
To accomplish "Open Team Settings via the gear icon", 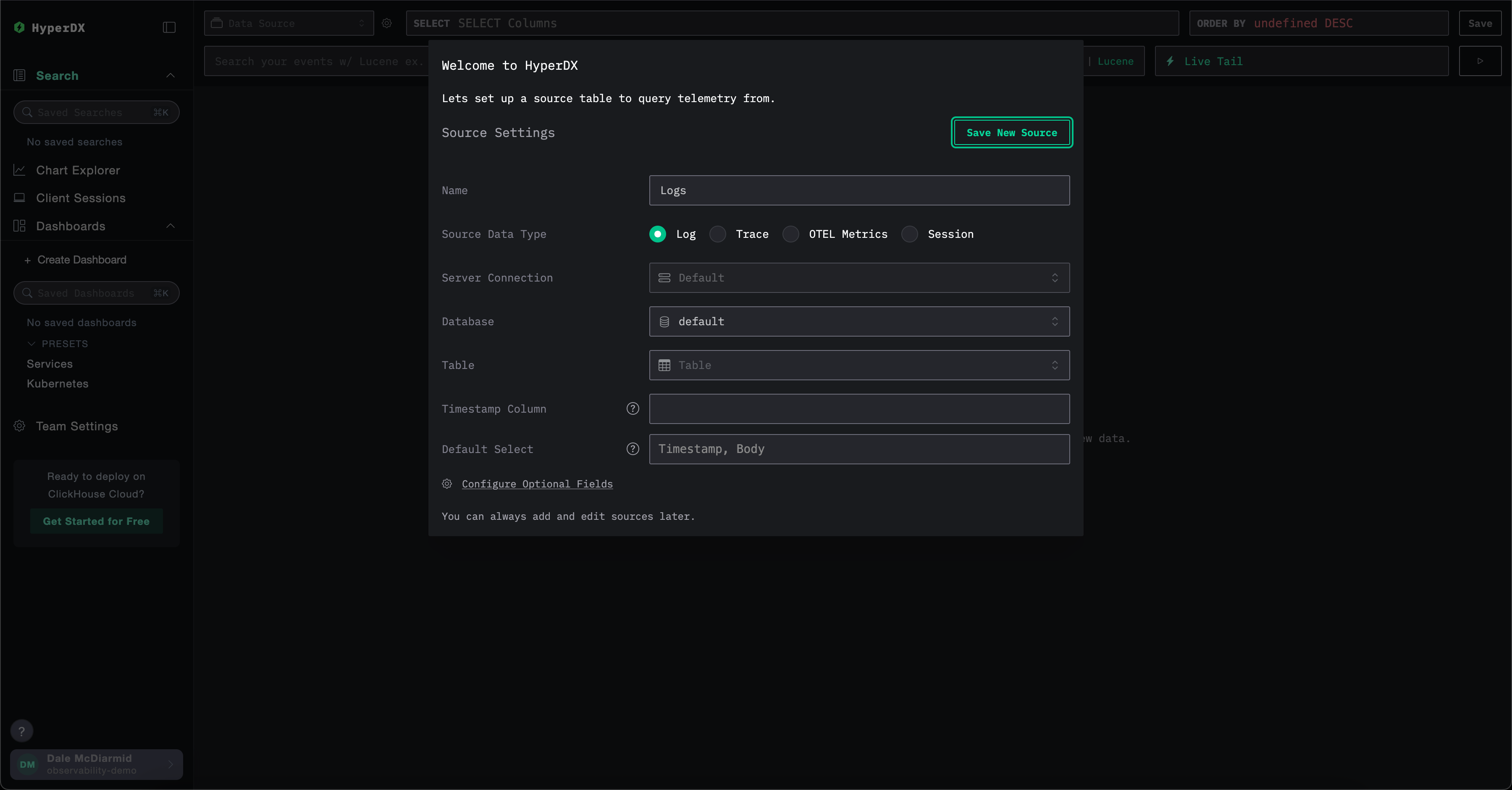I will tap(19, 426).
